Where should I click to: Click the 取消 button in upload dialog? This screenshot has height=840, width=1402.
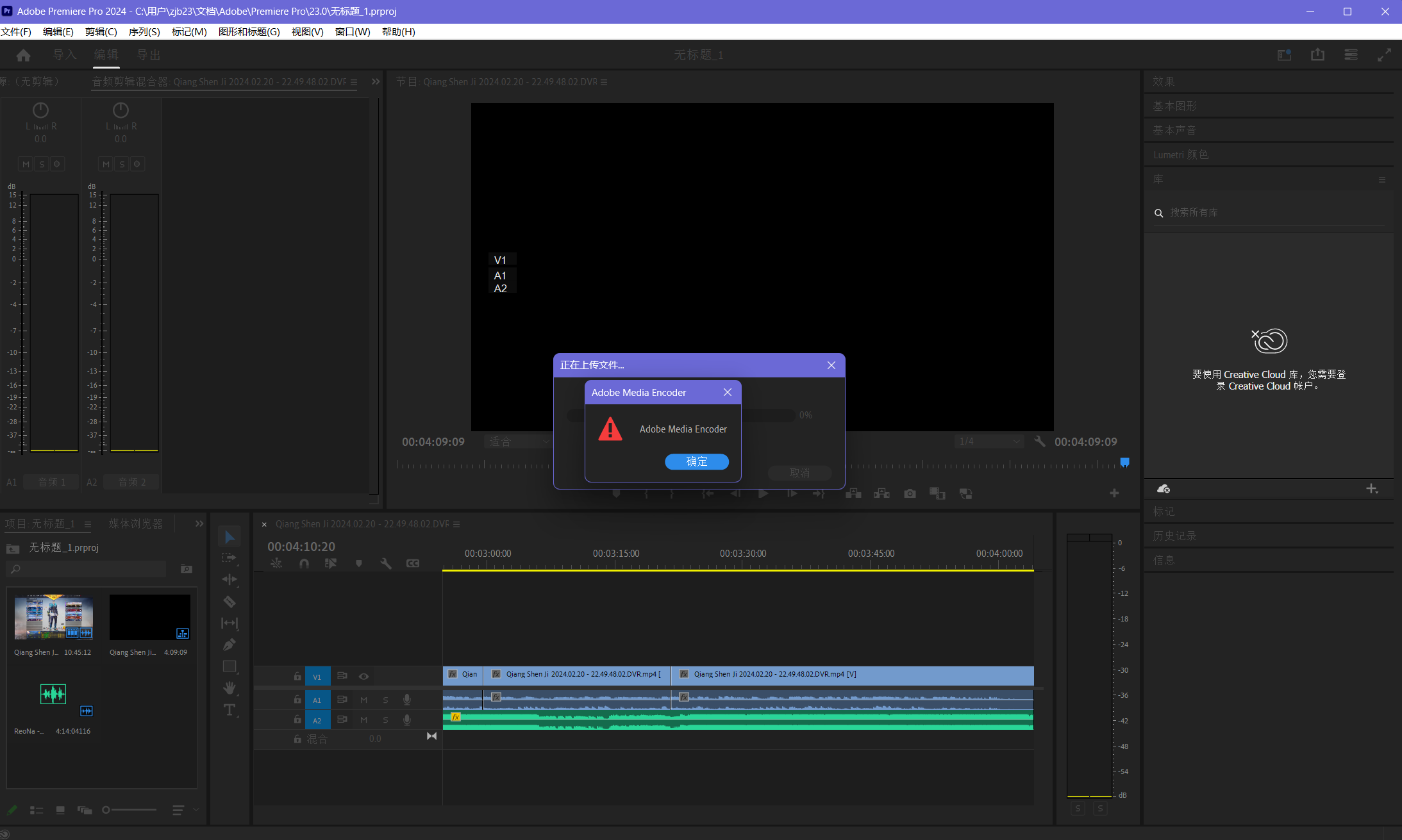coord(799,473)
